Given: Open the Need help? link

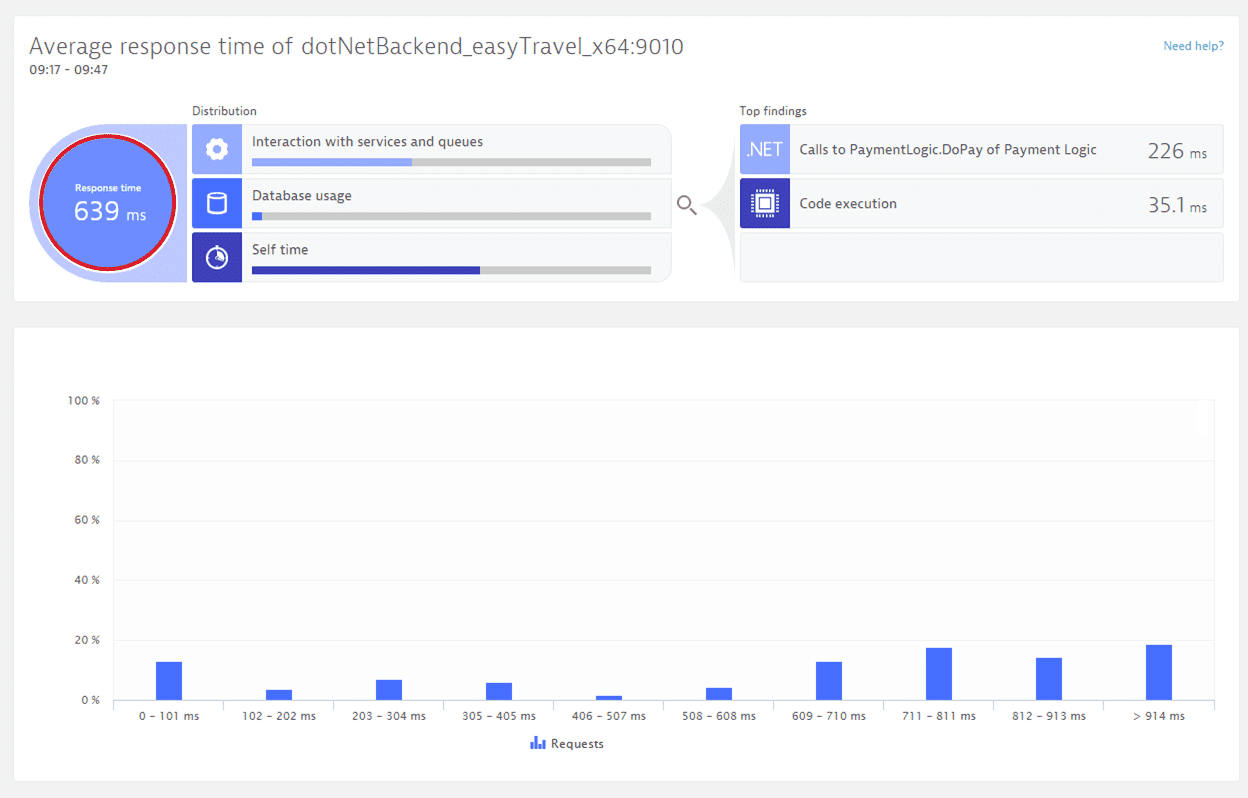Looking at the screenshot, I should (x=1193, y=46).
